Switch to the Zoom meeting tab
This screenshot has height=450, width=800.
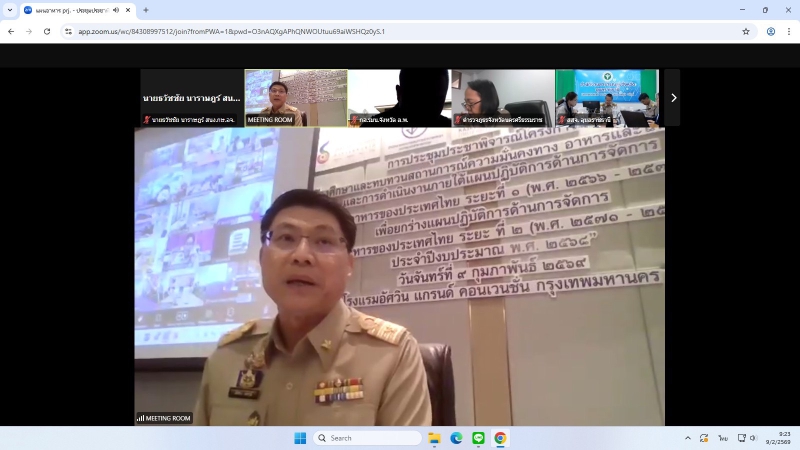[70, 10]
